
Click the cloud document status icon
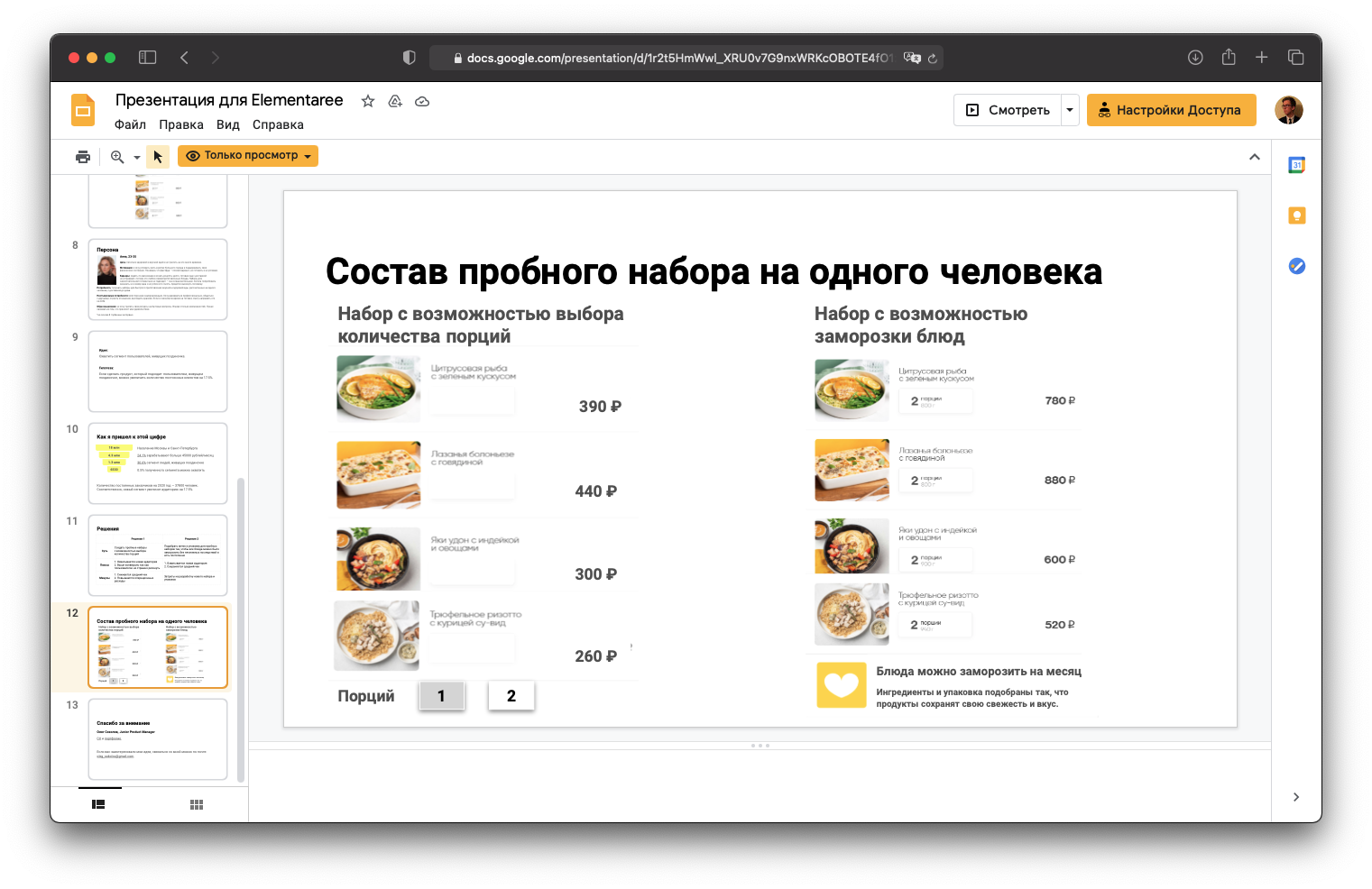(422, 101)
